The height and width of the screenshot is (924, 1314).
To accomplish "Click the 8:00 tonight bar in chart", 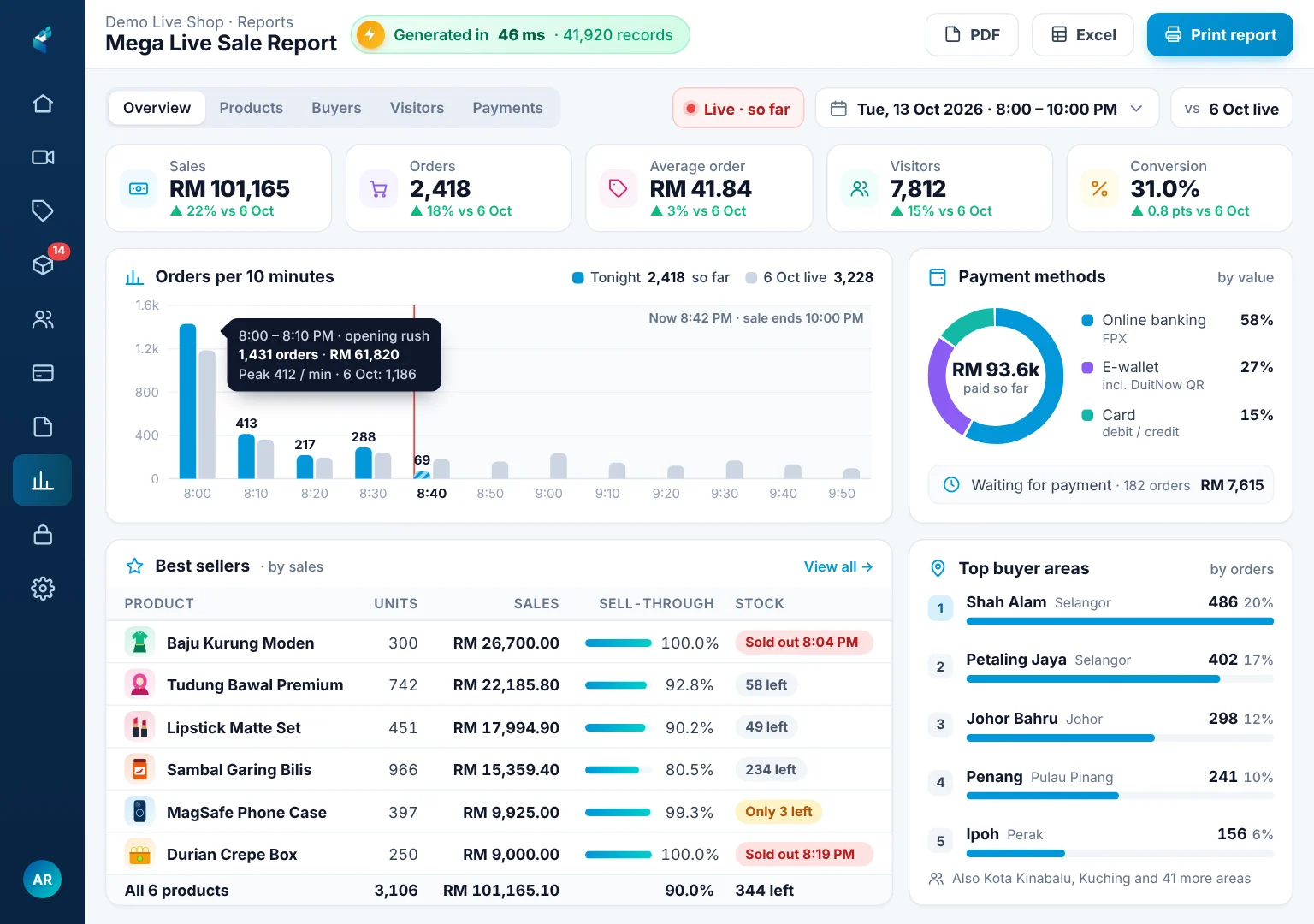I will 187,401.
